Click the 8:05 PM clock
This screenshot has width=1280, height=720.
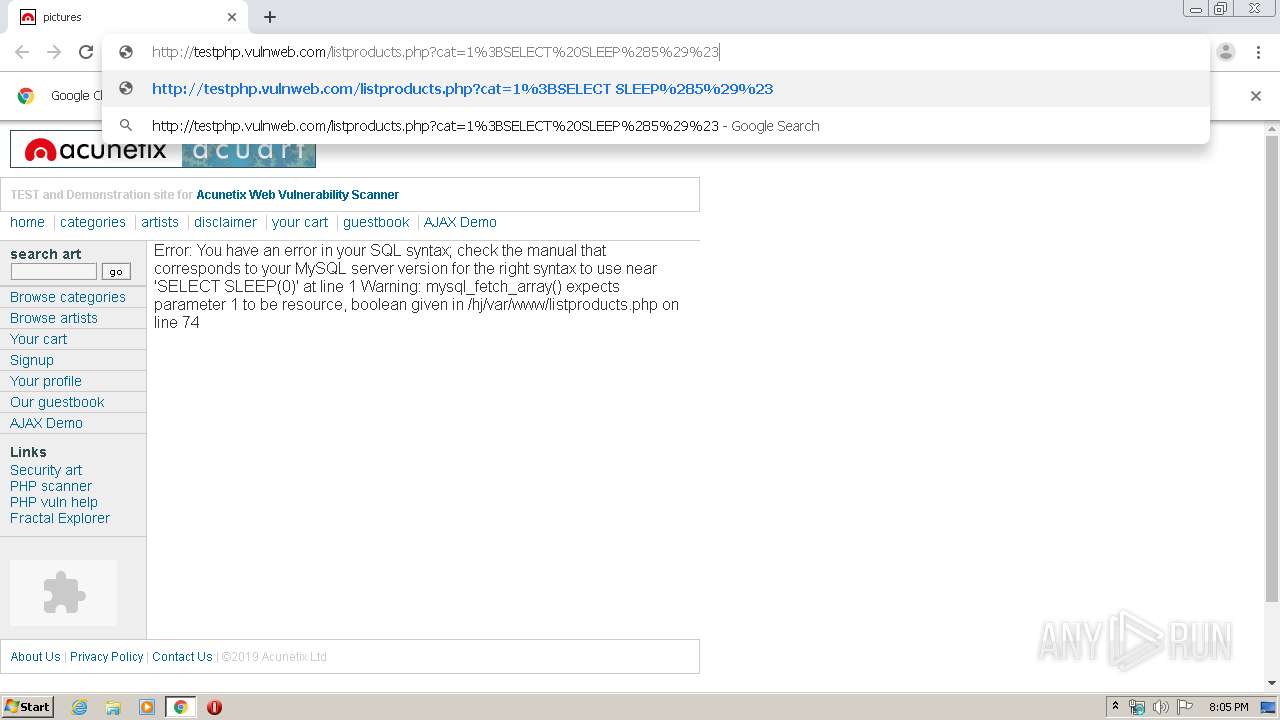[x=1228, y=707]
